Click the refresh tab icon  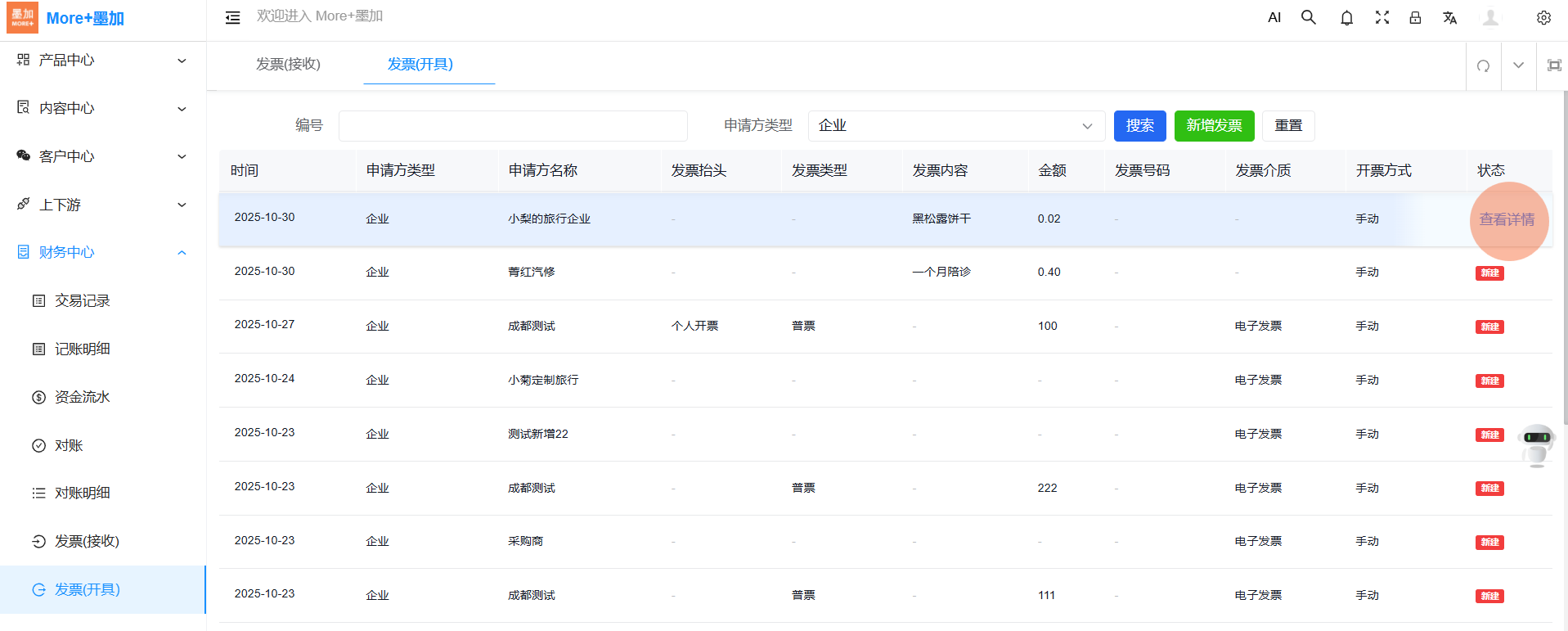coord(1483,65)
